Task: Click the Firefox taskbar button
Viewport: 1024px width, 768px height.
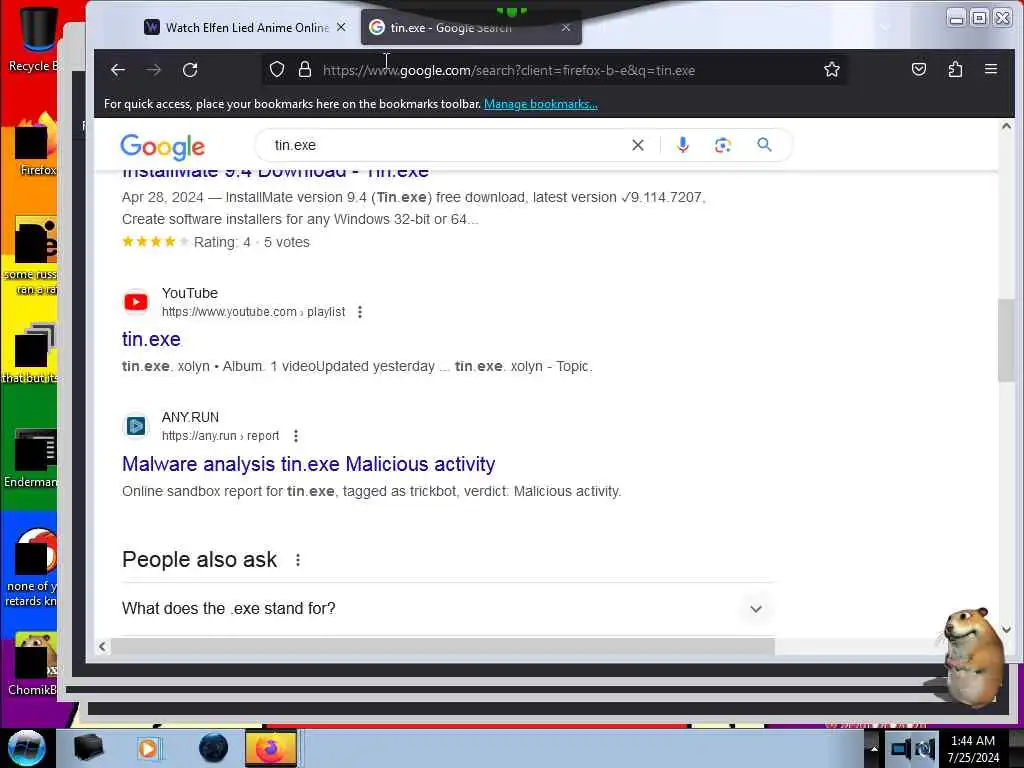Action: click(x=271, y=748)
